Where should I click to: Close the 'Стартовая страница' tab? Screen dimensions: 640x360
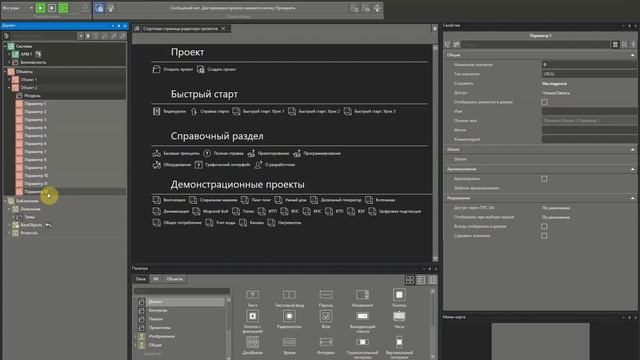223,29
